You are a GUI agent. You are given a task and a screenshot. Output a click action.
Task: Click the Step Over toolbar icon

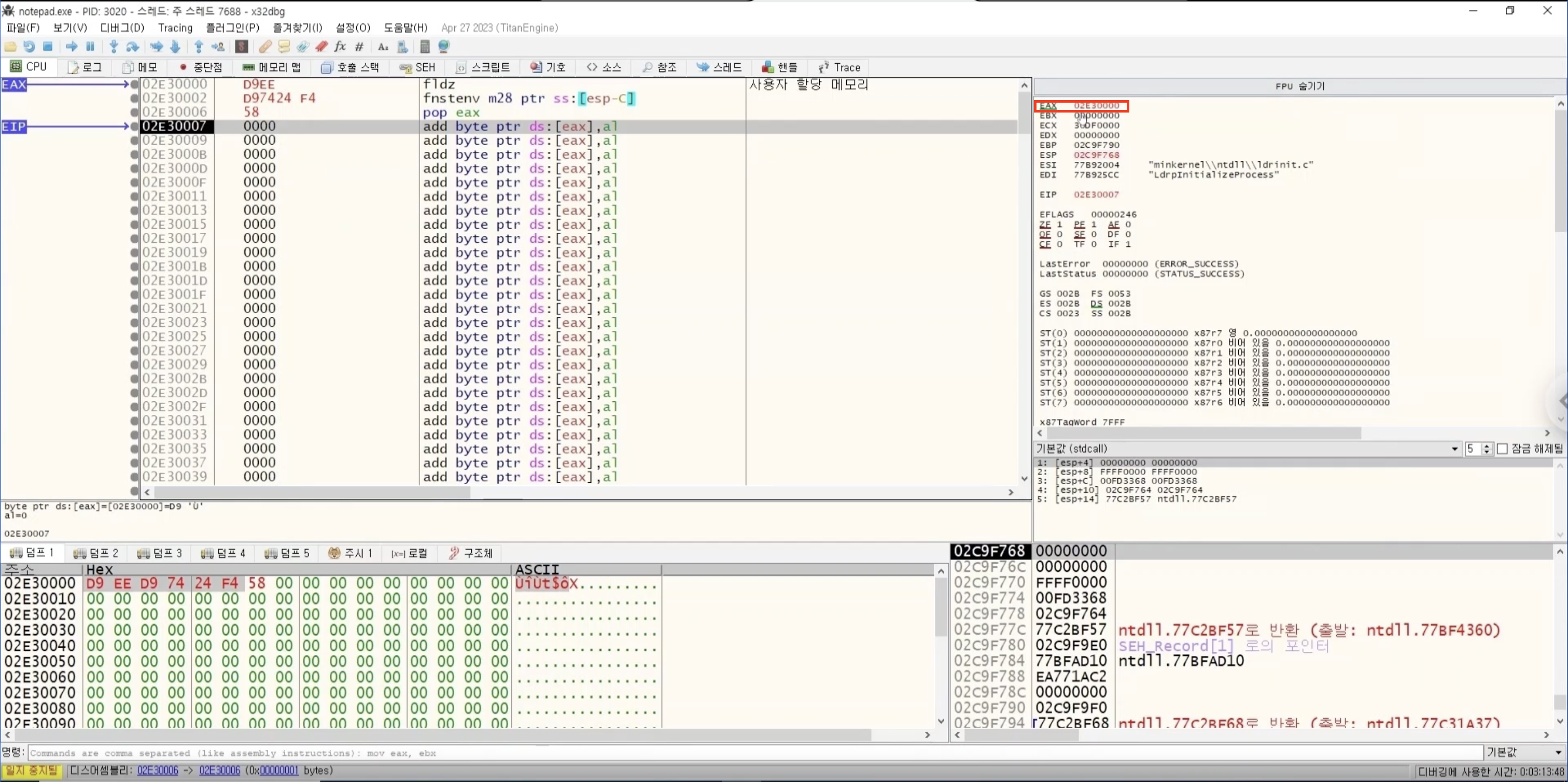[x=132, y=47]
